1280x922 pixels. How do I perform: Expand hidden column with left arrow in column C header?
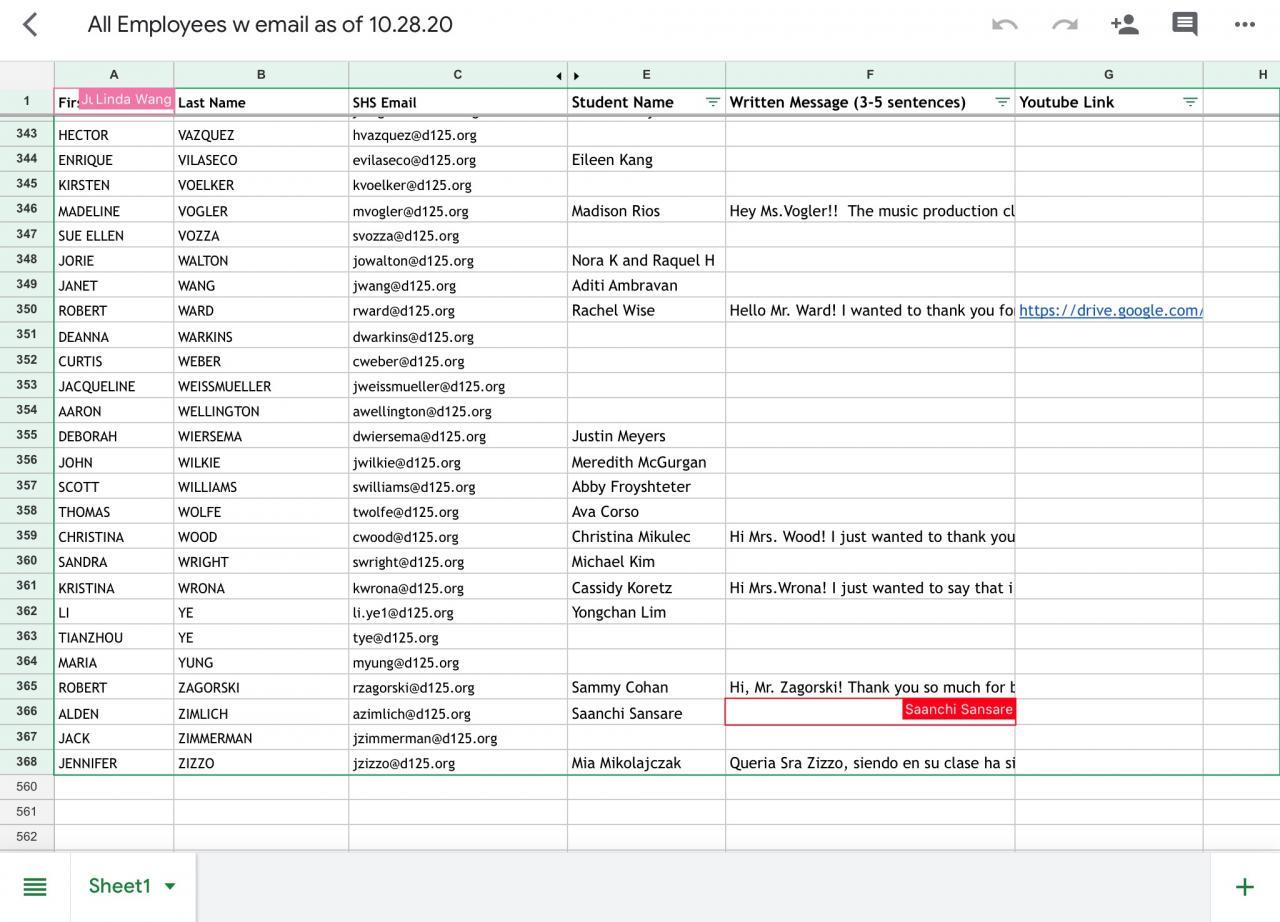click(x=559, y=75)
